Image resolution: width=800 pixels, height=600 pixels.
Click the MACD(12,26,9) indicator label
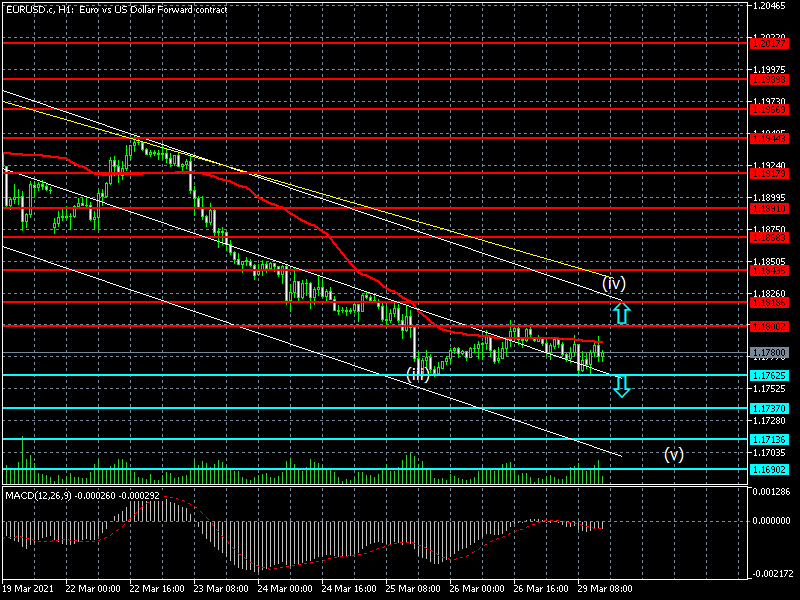tap(82, 495)
